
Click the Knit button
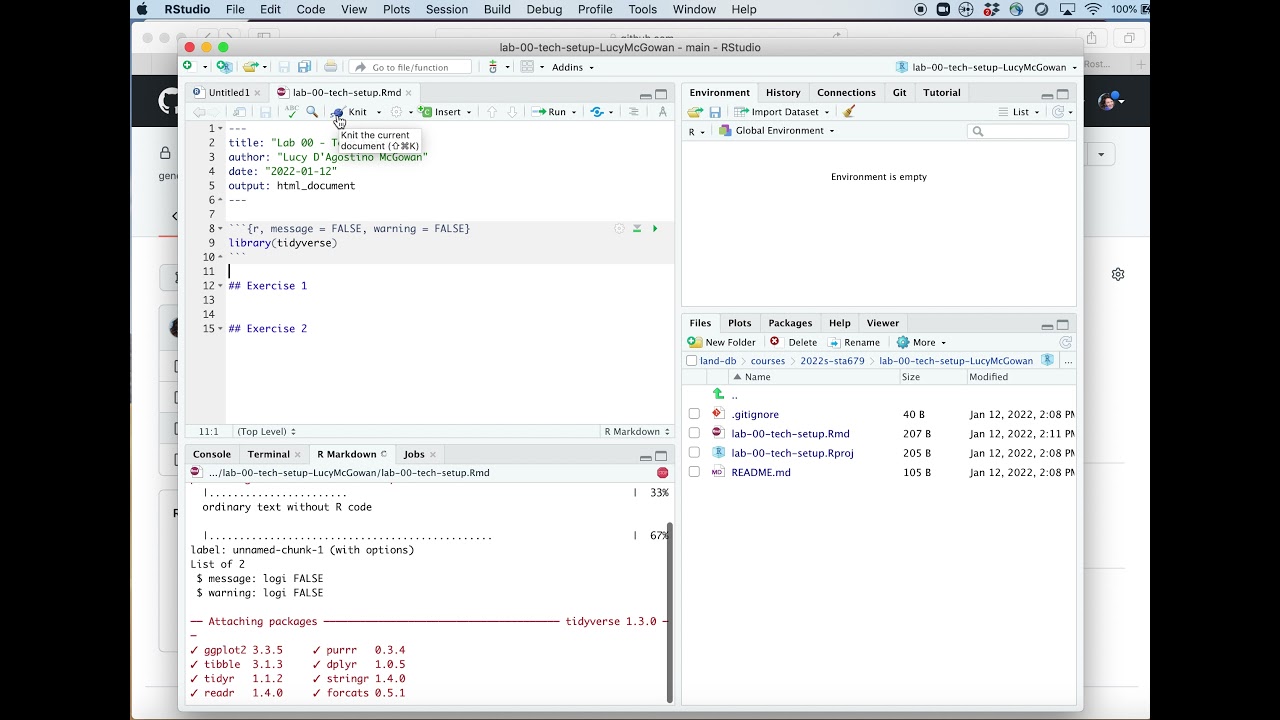point(350,112)
